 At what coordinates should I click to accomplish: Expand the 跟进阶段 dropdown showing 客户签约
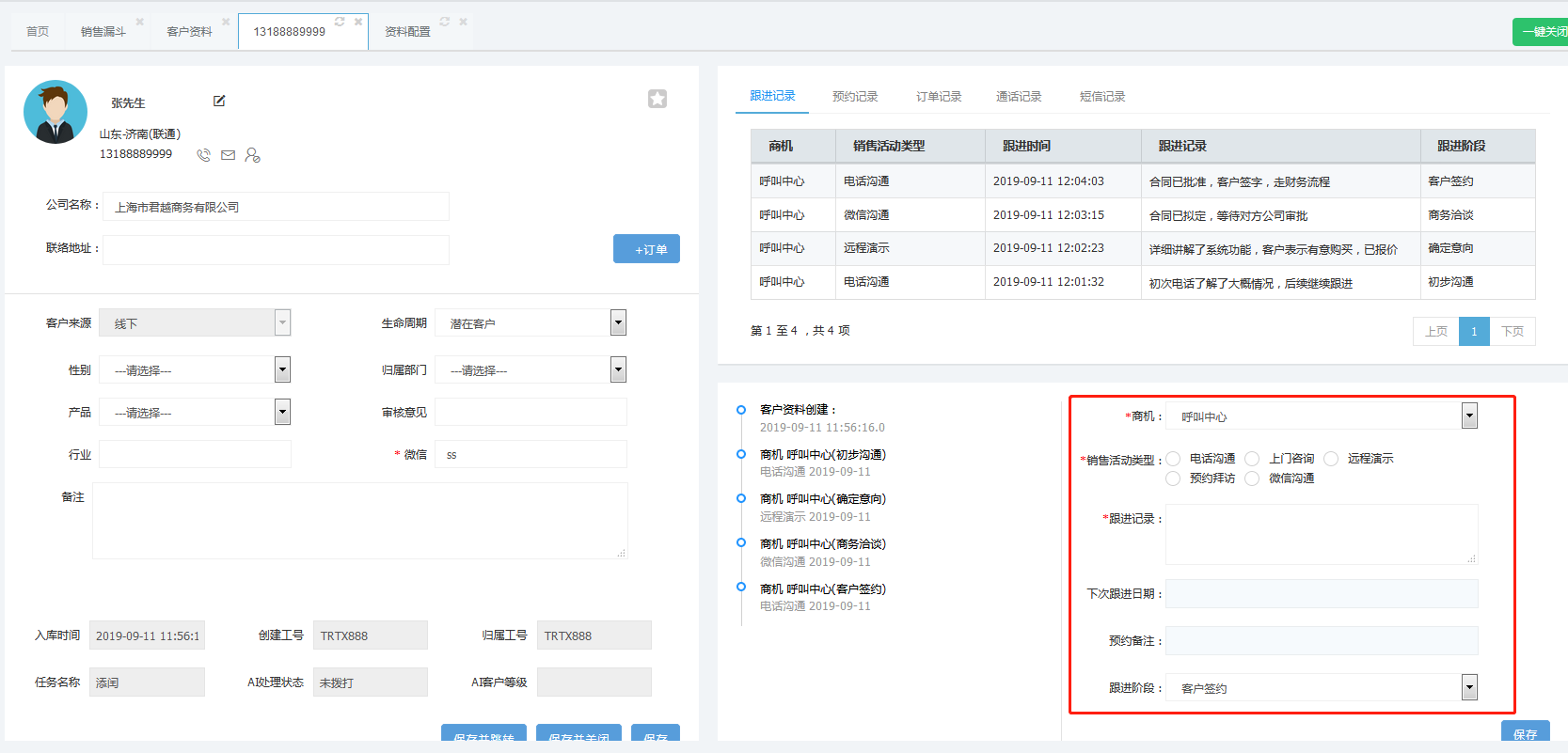click(x=1469, y=688)
